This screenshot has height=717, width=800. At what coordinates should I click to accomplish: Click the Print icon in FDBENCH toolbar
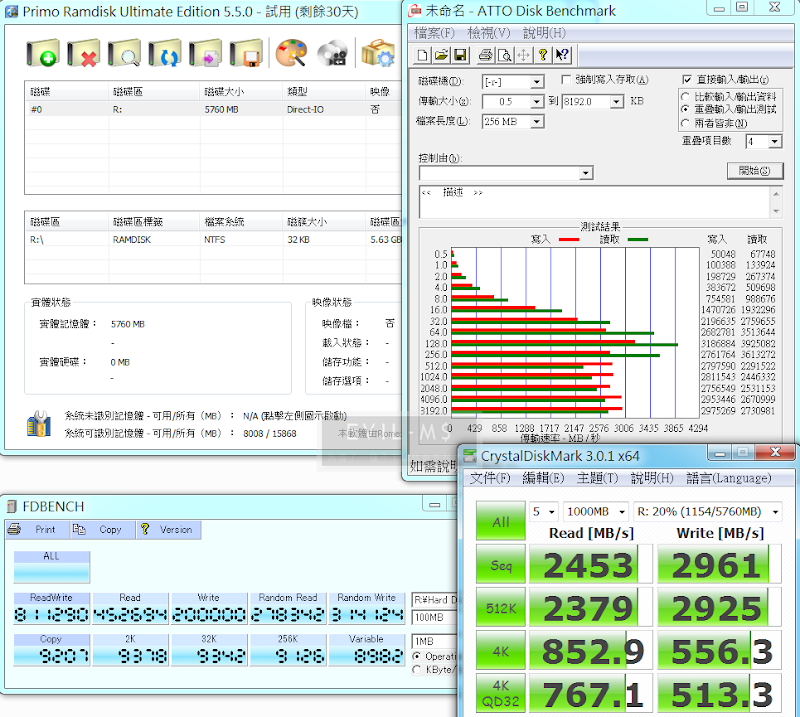pyautogui.click(x=15, y=529)
